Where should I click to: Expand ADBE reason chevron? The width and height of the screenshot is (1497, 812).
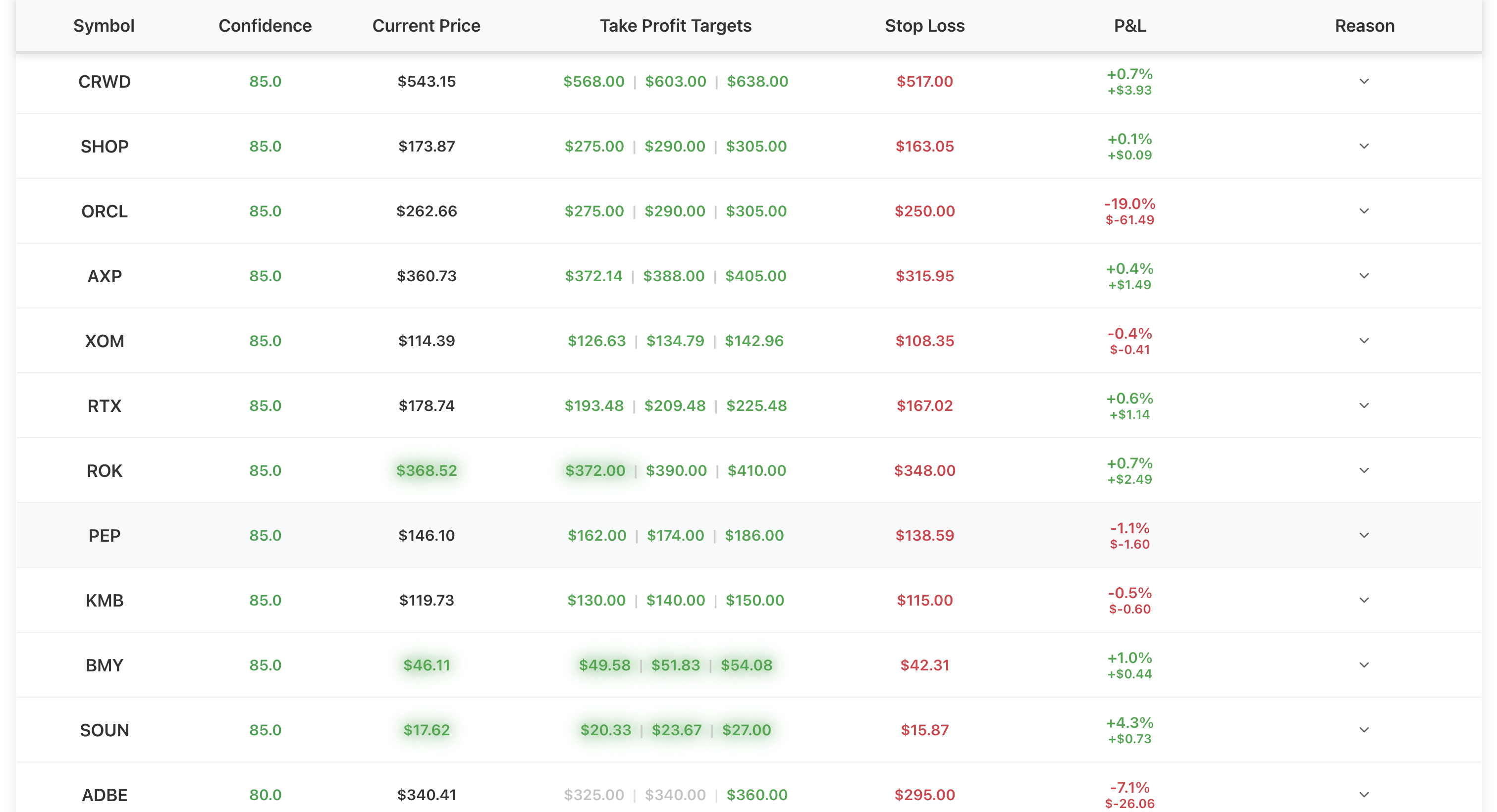[x=1364, y=795]
